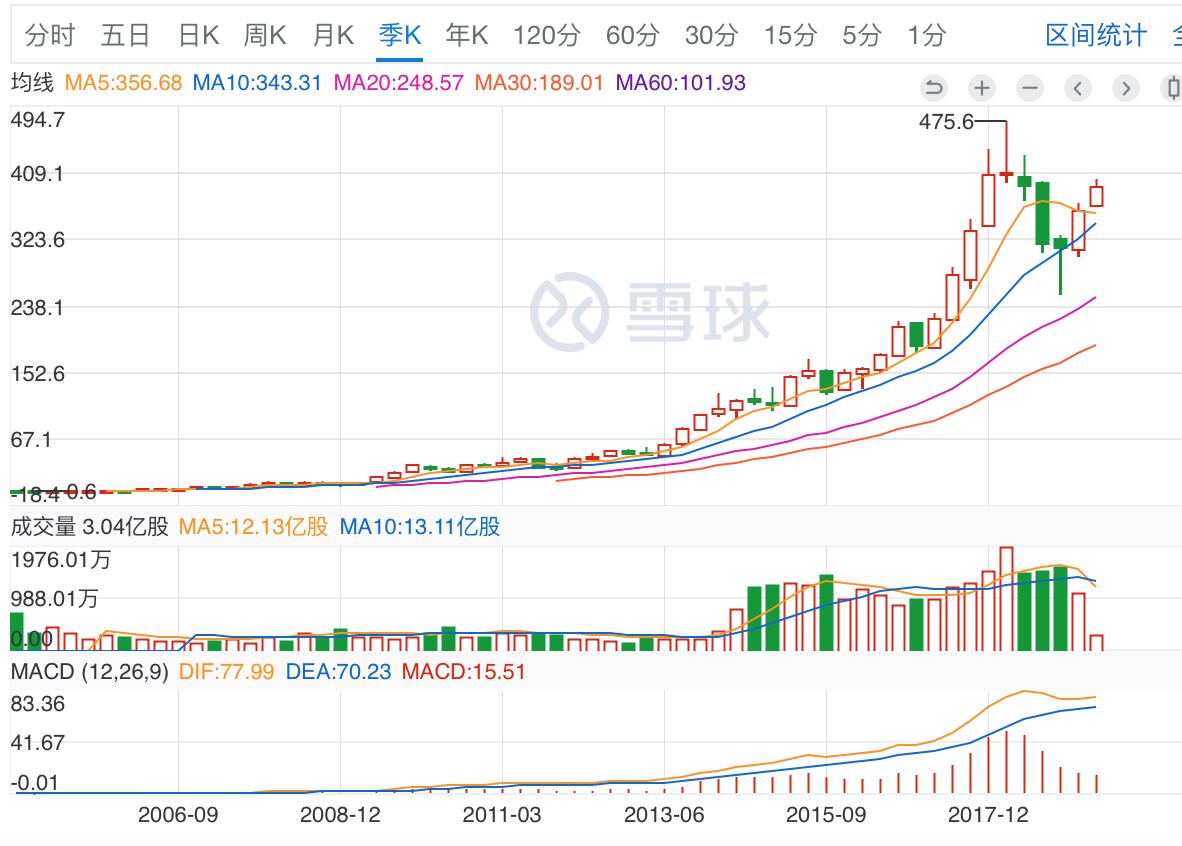Click the tallest red MACD histogram bar
1182x846 pixels.
tap(1006, 762)
